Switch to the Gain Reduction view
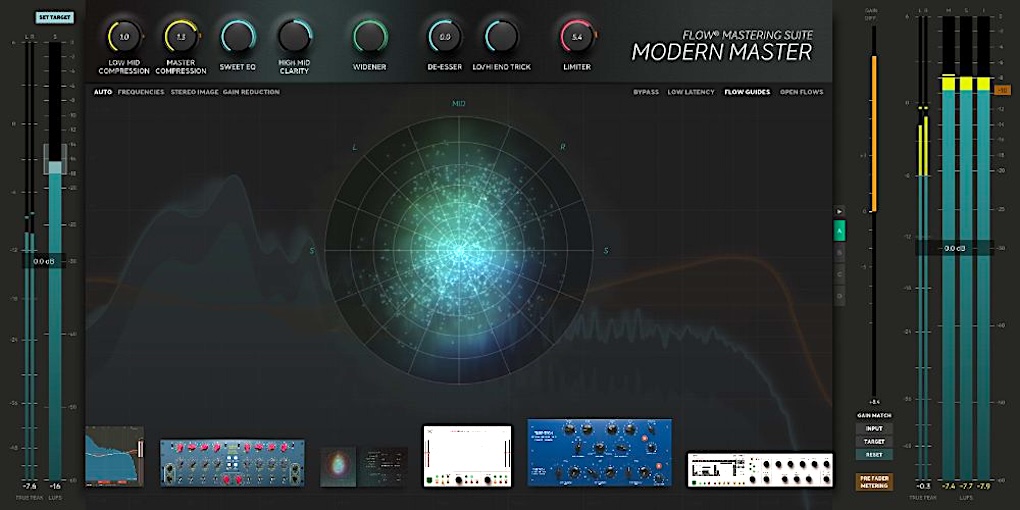 (x=251, y=92)
